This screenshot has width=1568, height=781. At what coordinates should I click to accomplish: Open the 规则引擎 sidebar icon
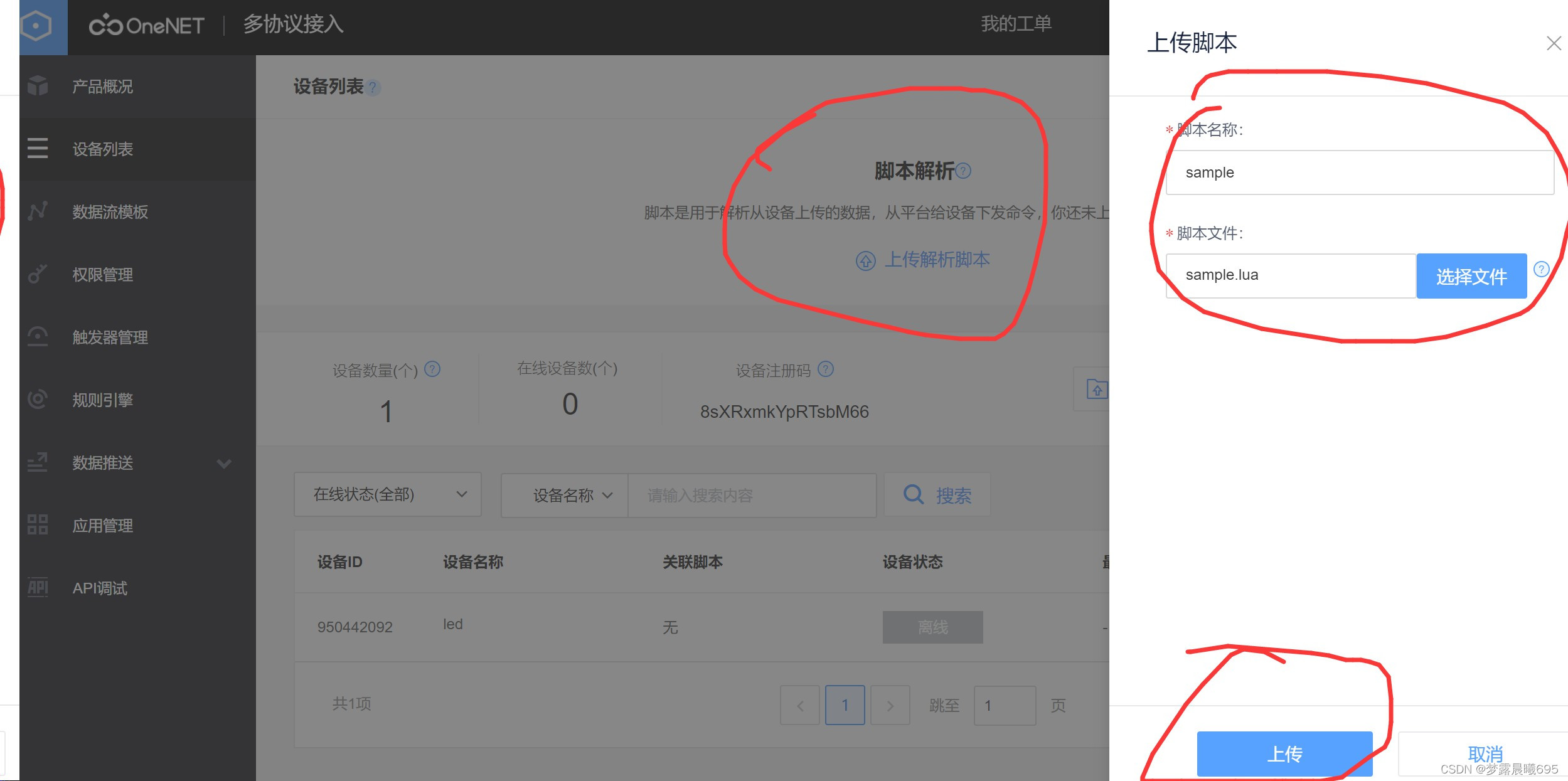[38, 400]
